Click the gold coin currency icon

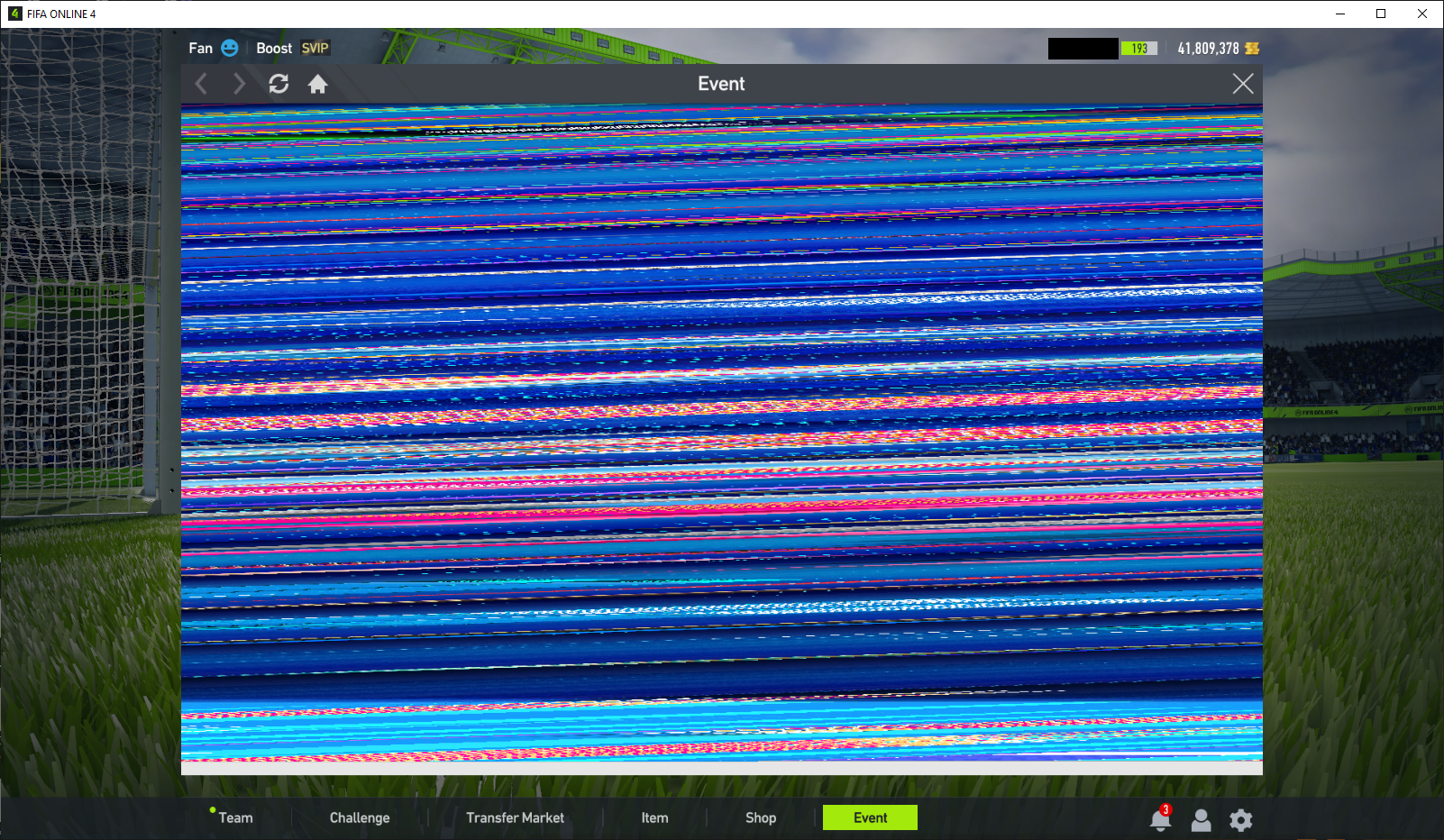coord(1252,49)
